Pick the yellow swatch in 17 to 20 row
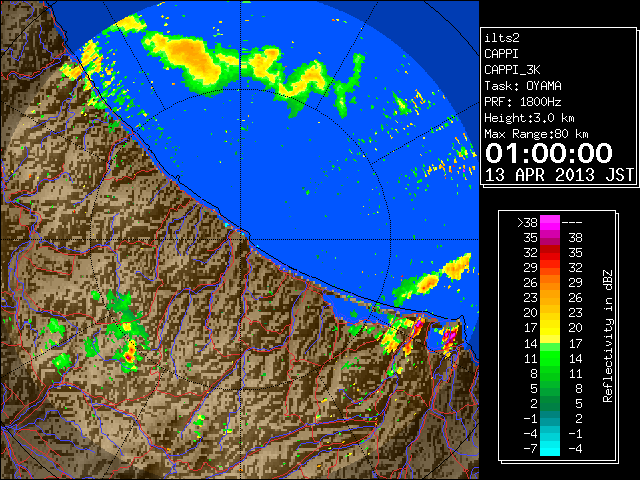Screen dimensions: 640x480 550,328
